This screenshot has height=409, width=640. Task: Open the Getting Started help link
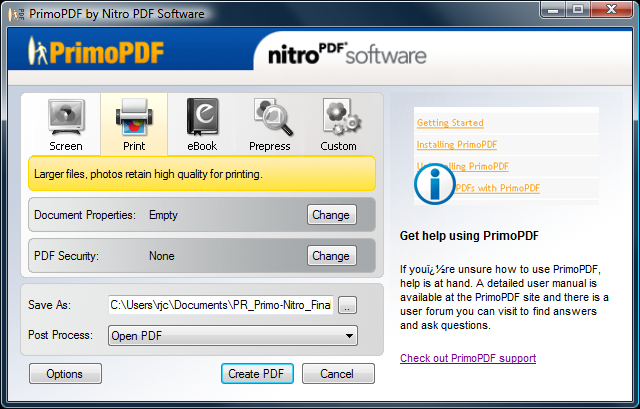(450, 123)
